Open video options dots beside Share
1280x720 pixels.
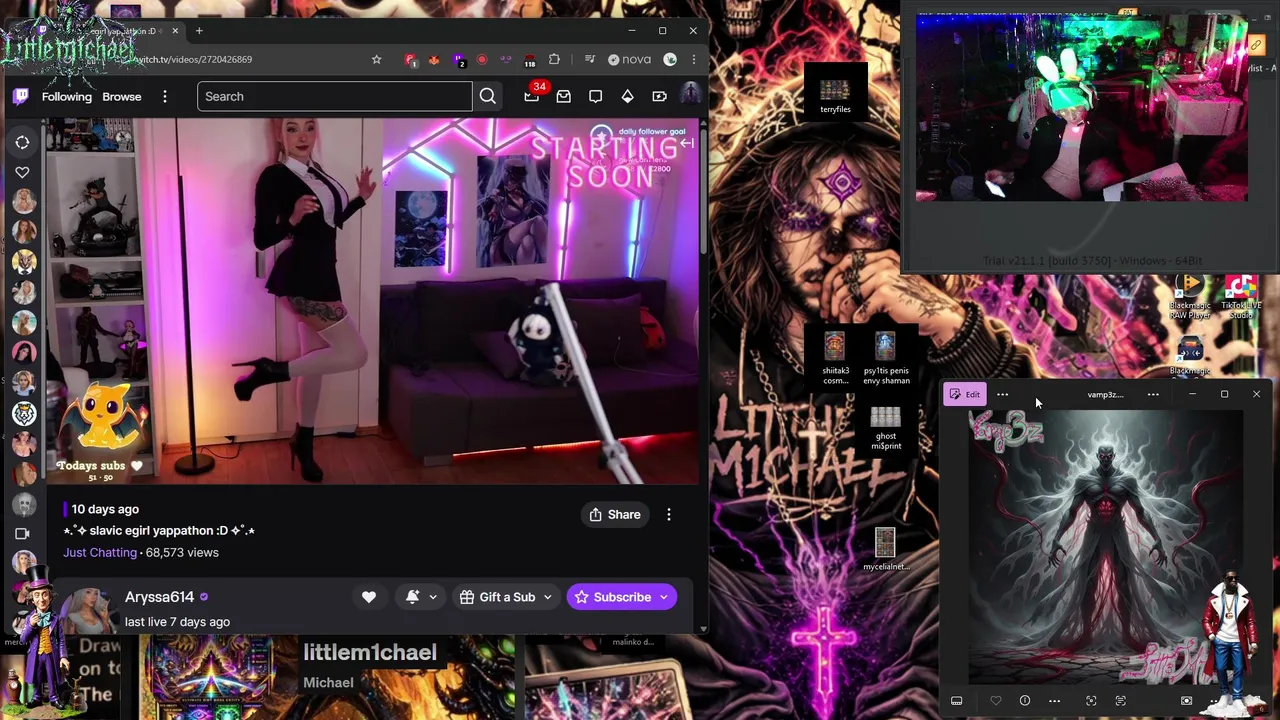[669, 515]
